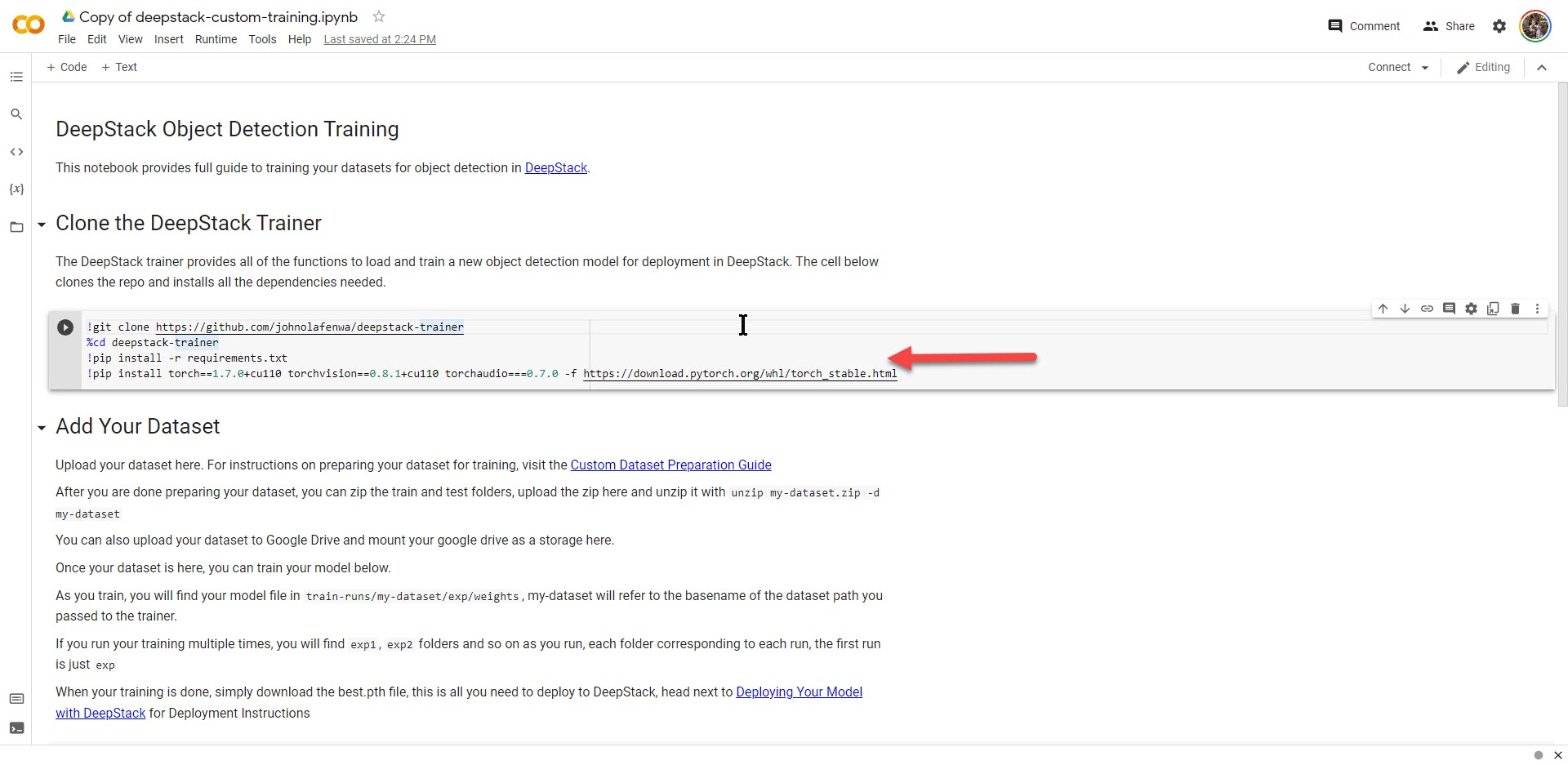
Task: Mirror cell in tab icon
Action: click(x=1493, y=309)
